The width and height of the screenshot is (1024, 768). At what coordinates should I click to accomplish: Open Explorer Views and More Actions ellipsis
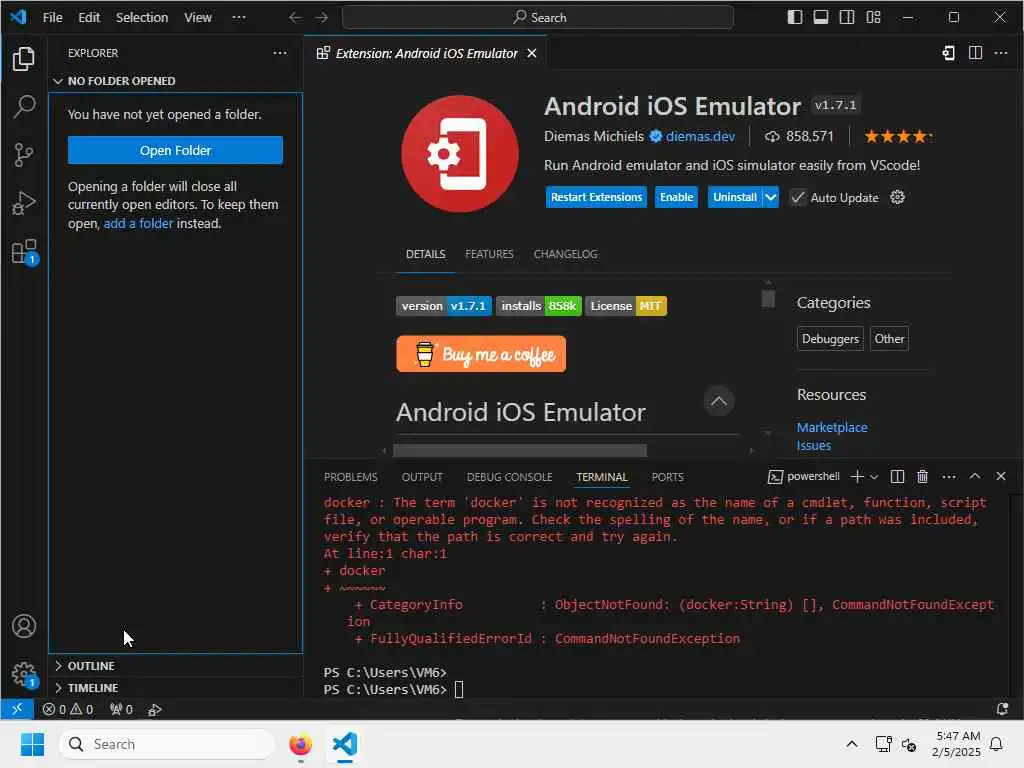coord(280,53)
